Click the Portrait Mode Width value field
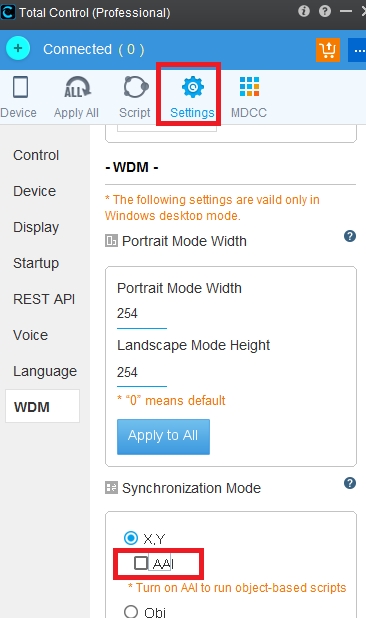This screenshot has height=618, width=366. pos(142,314)
